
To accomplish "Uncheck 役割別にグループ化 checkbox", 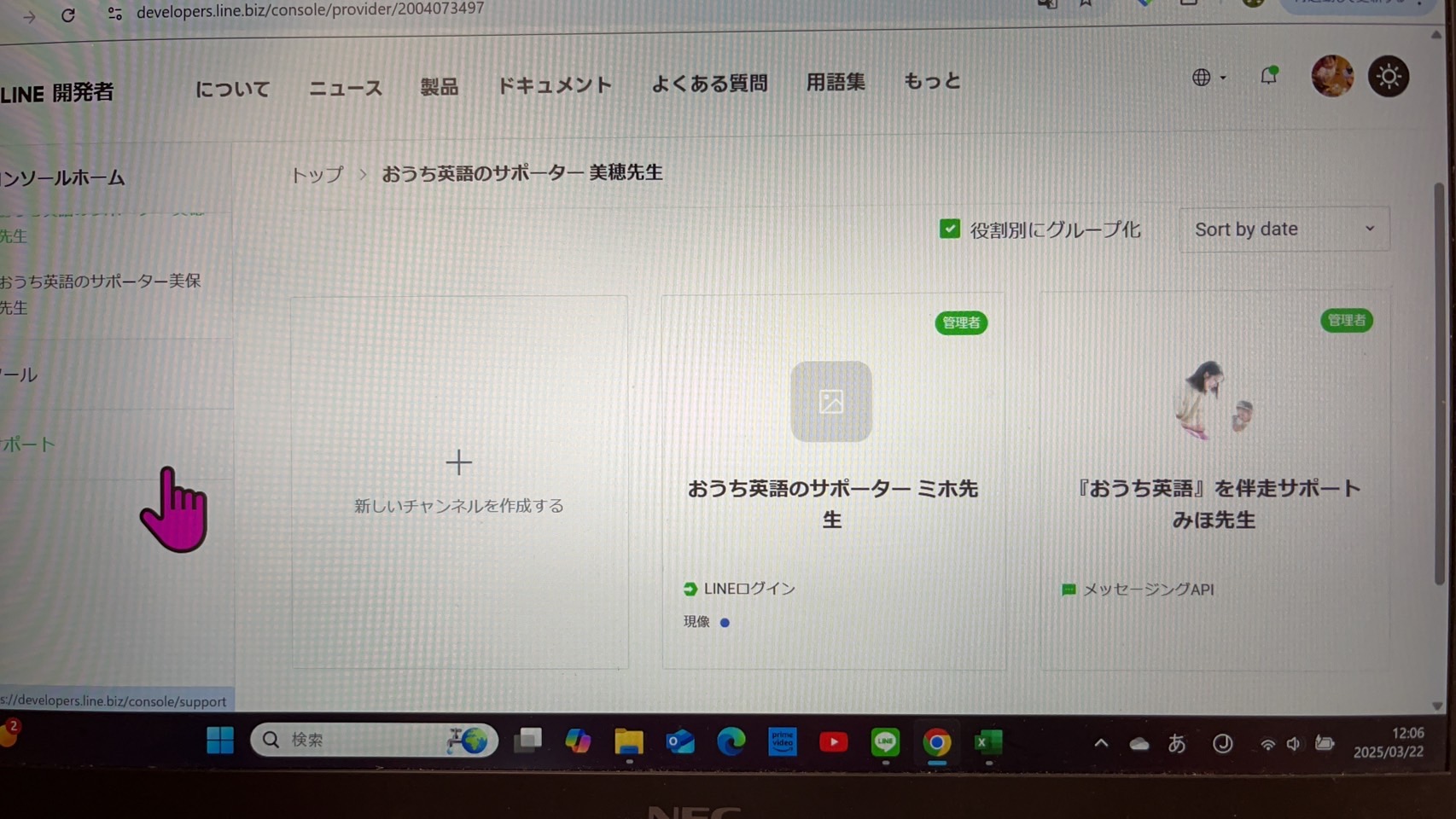I will tap(949, 229).
